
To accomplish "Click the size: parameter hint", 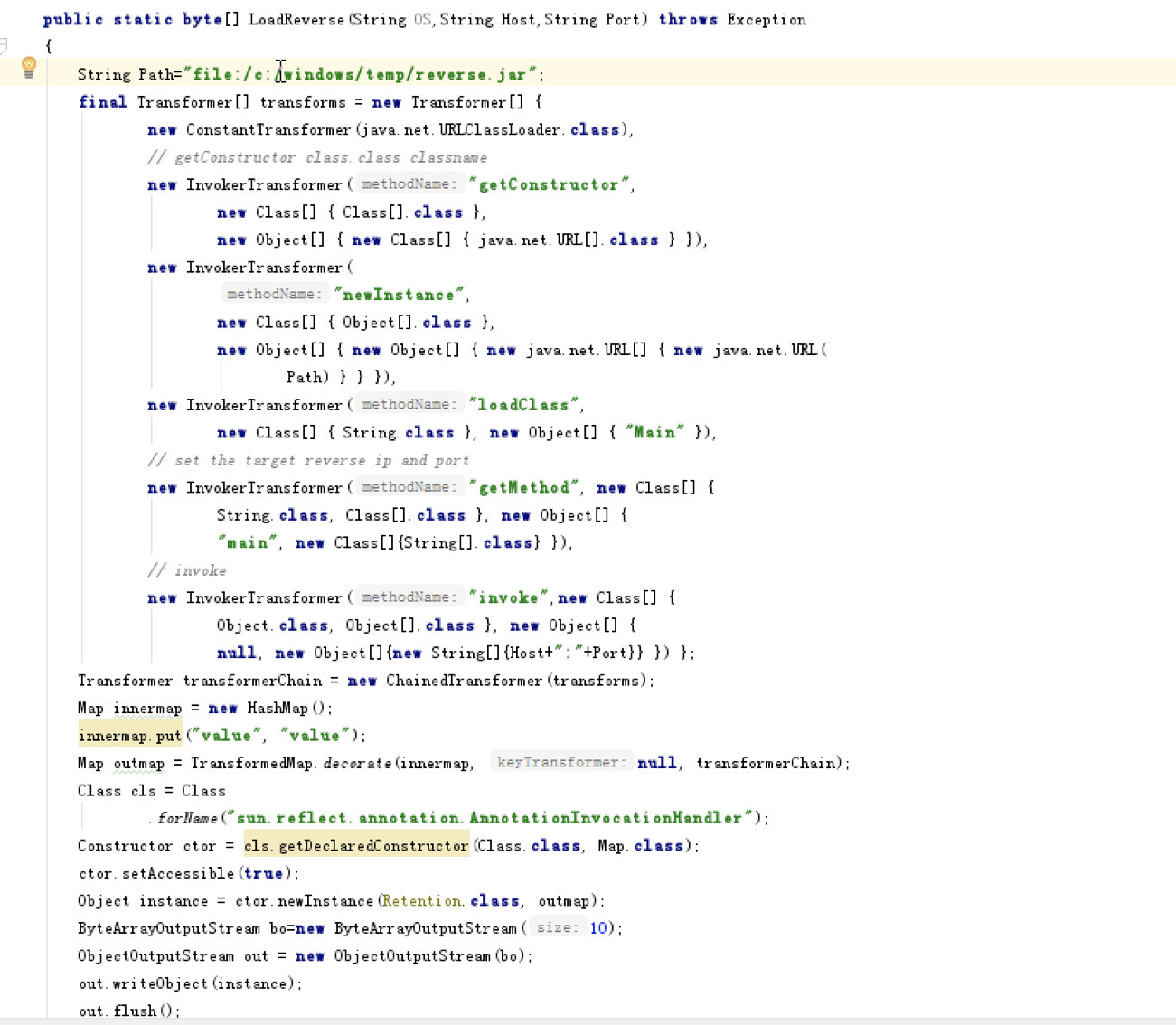I will pos(558,928).
